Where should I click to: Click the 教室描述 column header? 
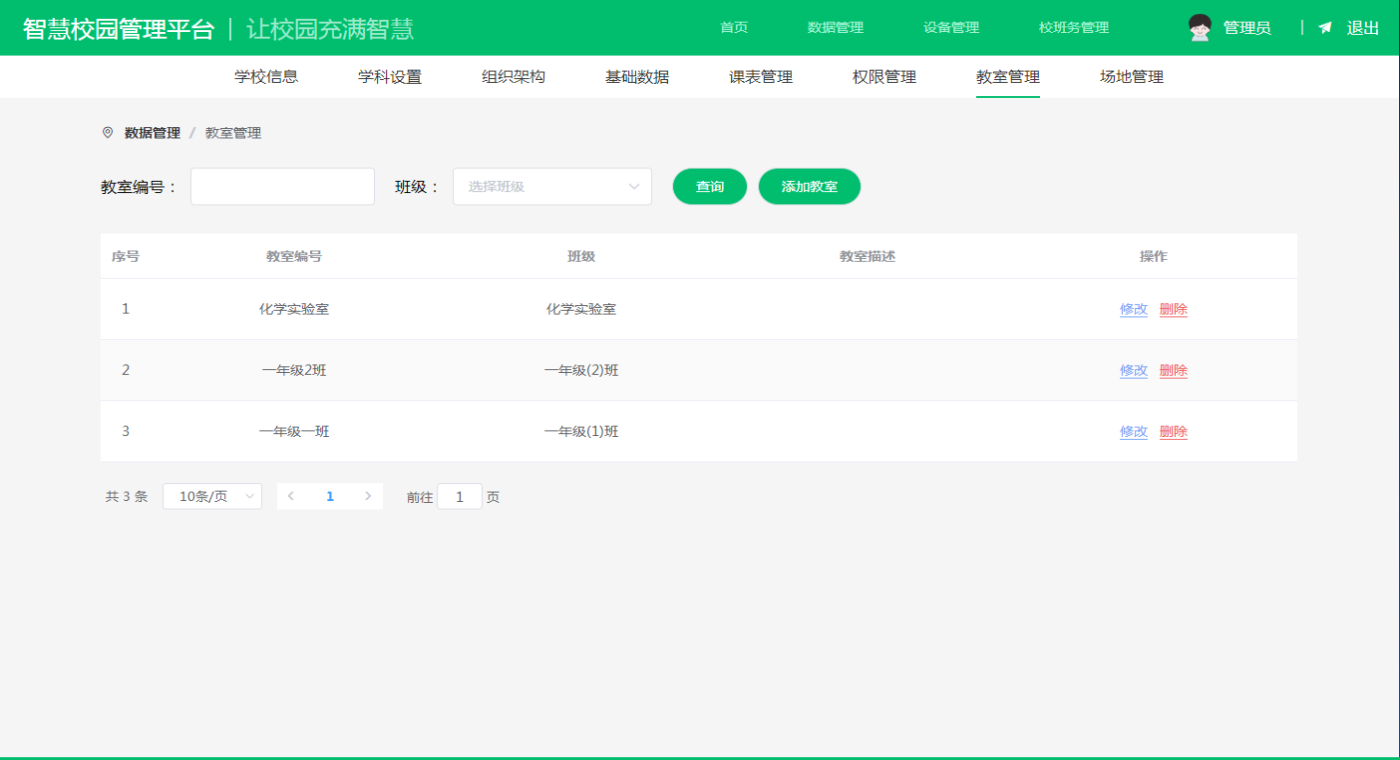(x=867, y=256)
